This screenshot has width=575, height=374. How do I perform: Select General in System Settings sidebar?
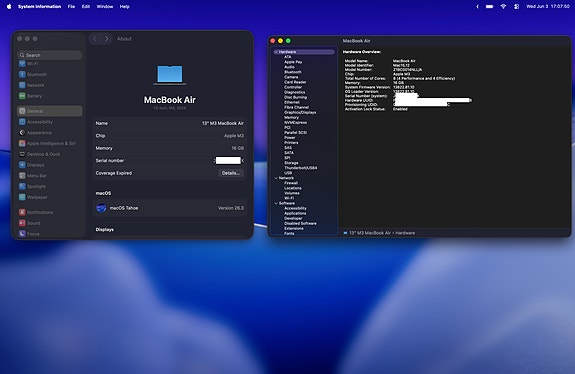50,111
